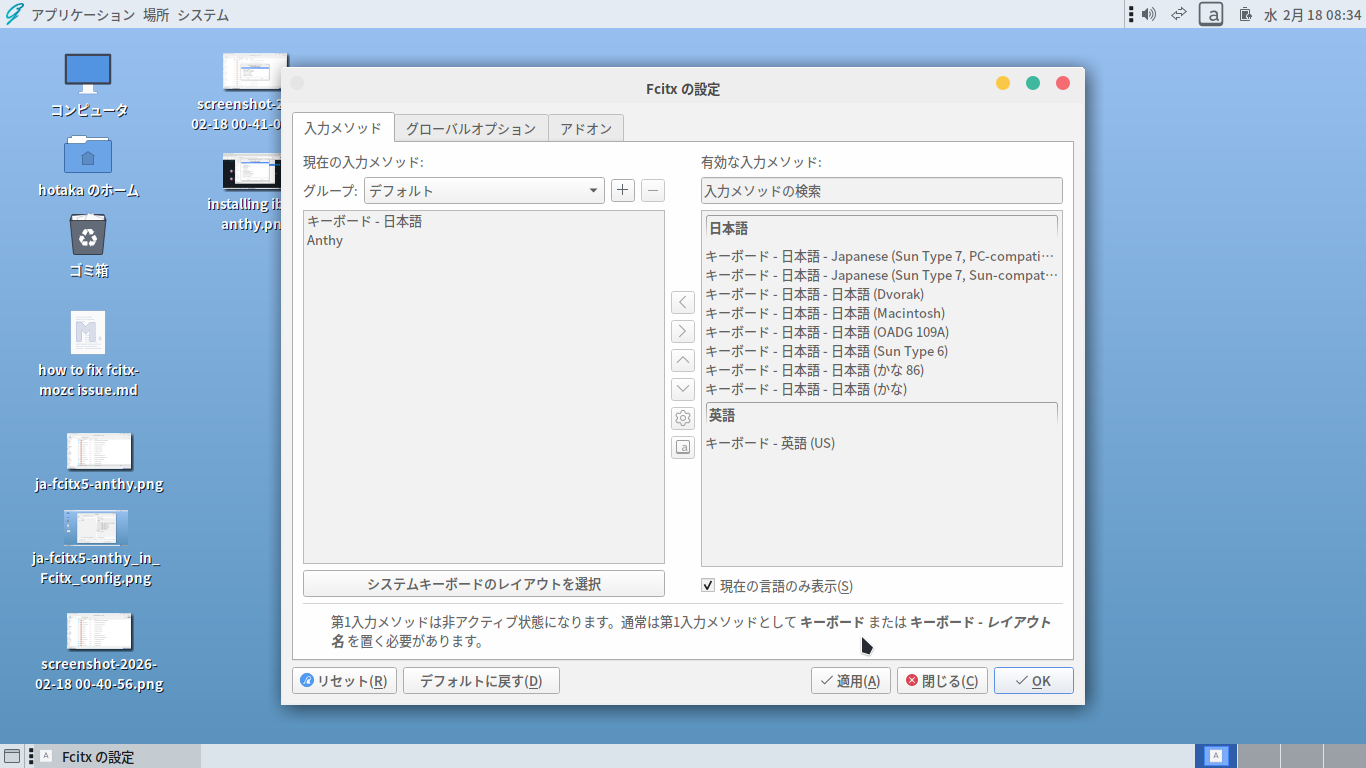This screenshot has height=768, width=1366.
Task: Select キーボード - 英語 (US) entry
Action: [770, 443]
